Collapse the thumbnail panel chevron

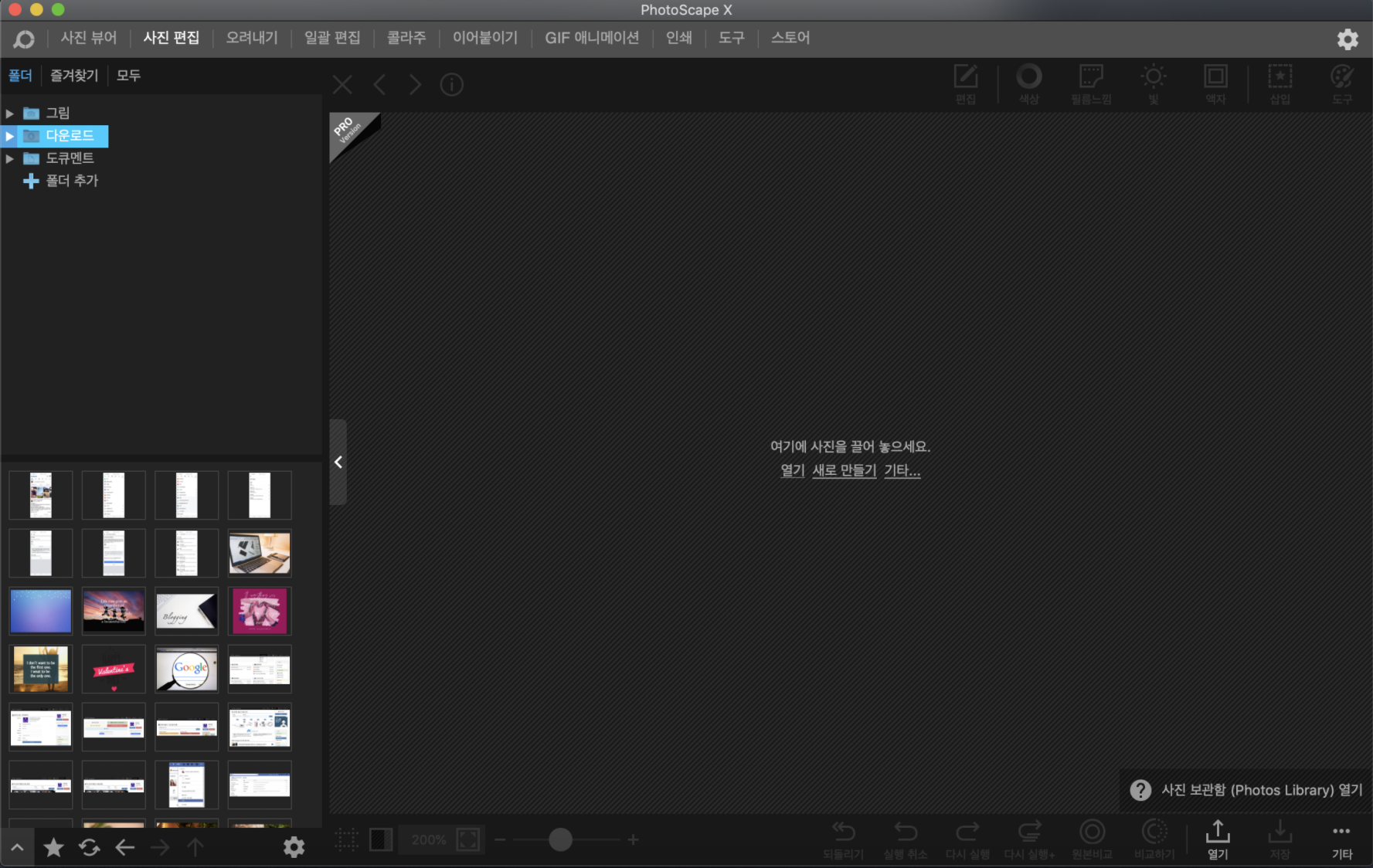[17, 847]
